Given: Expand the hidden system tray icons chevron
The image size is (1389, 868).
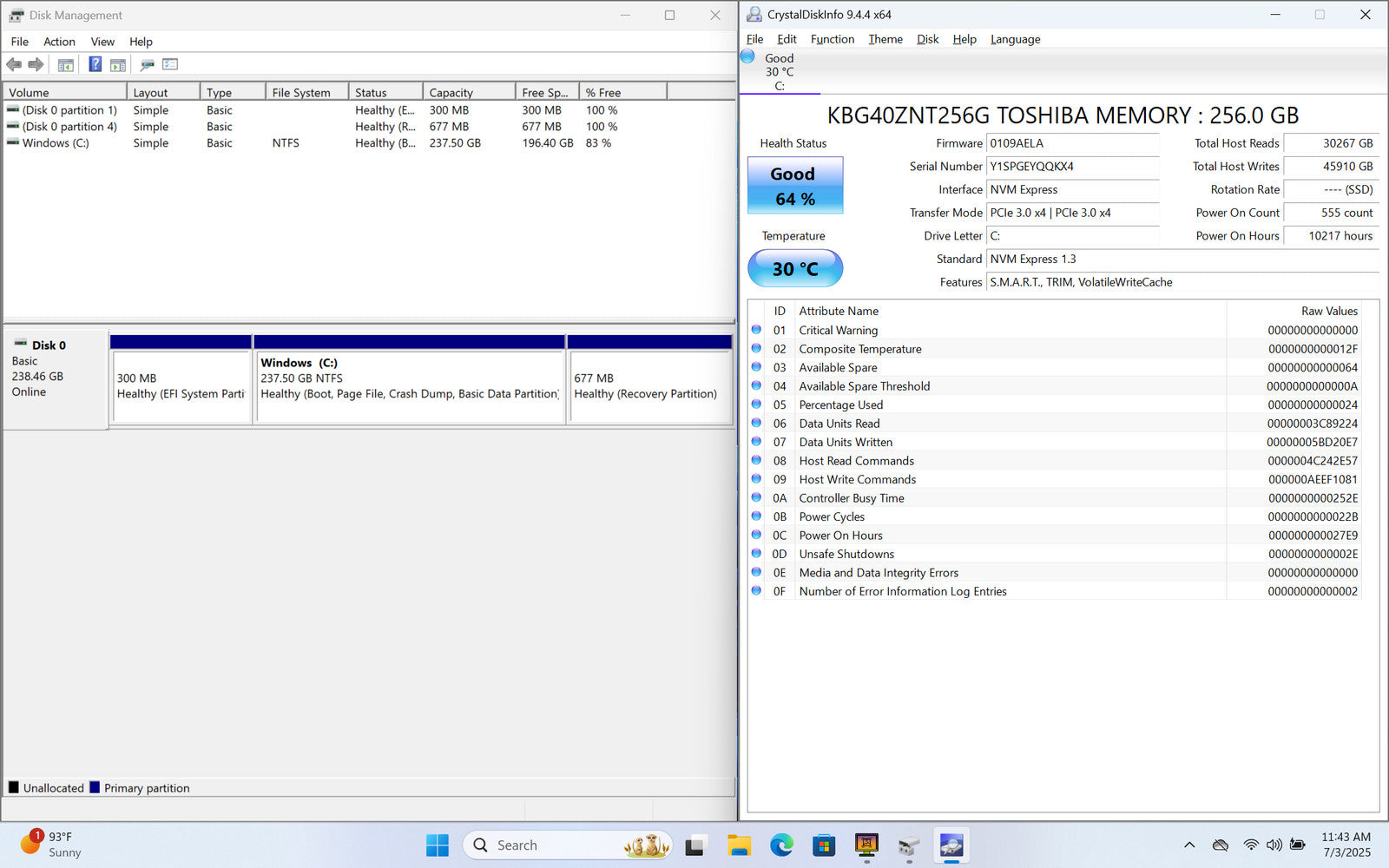Looking at the screenshot, I should click(1189, 845).
